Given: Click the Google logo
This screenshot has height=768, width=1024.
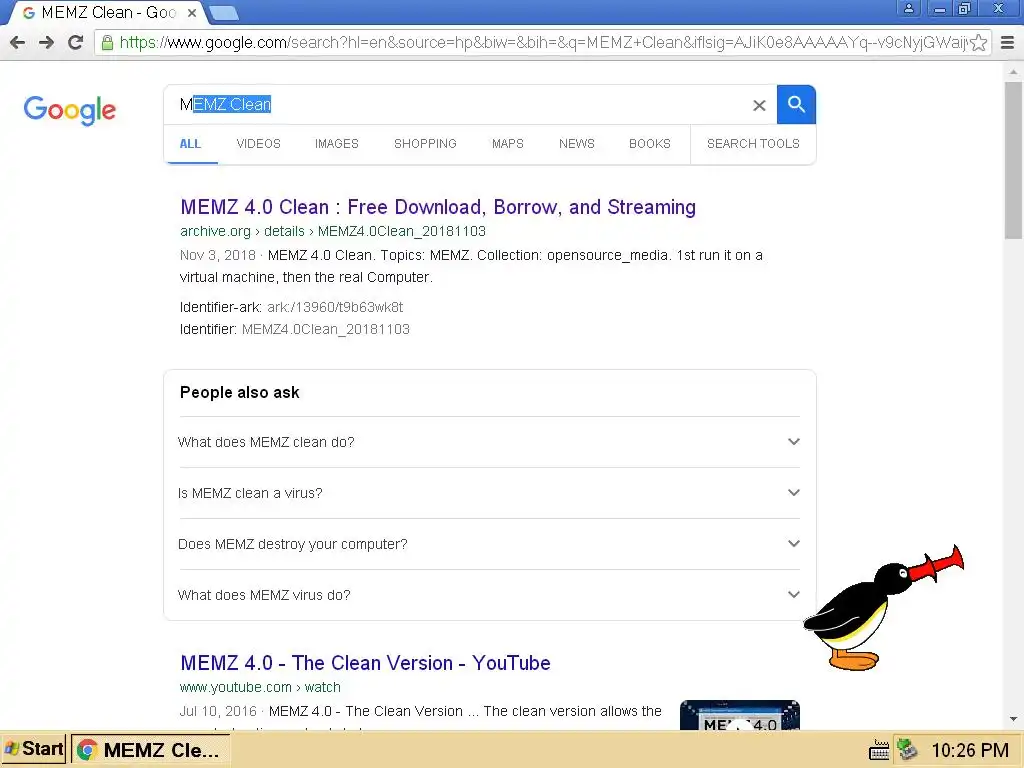Looking at the screenshot, I should click(70, 110).
